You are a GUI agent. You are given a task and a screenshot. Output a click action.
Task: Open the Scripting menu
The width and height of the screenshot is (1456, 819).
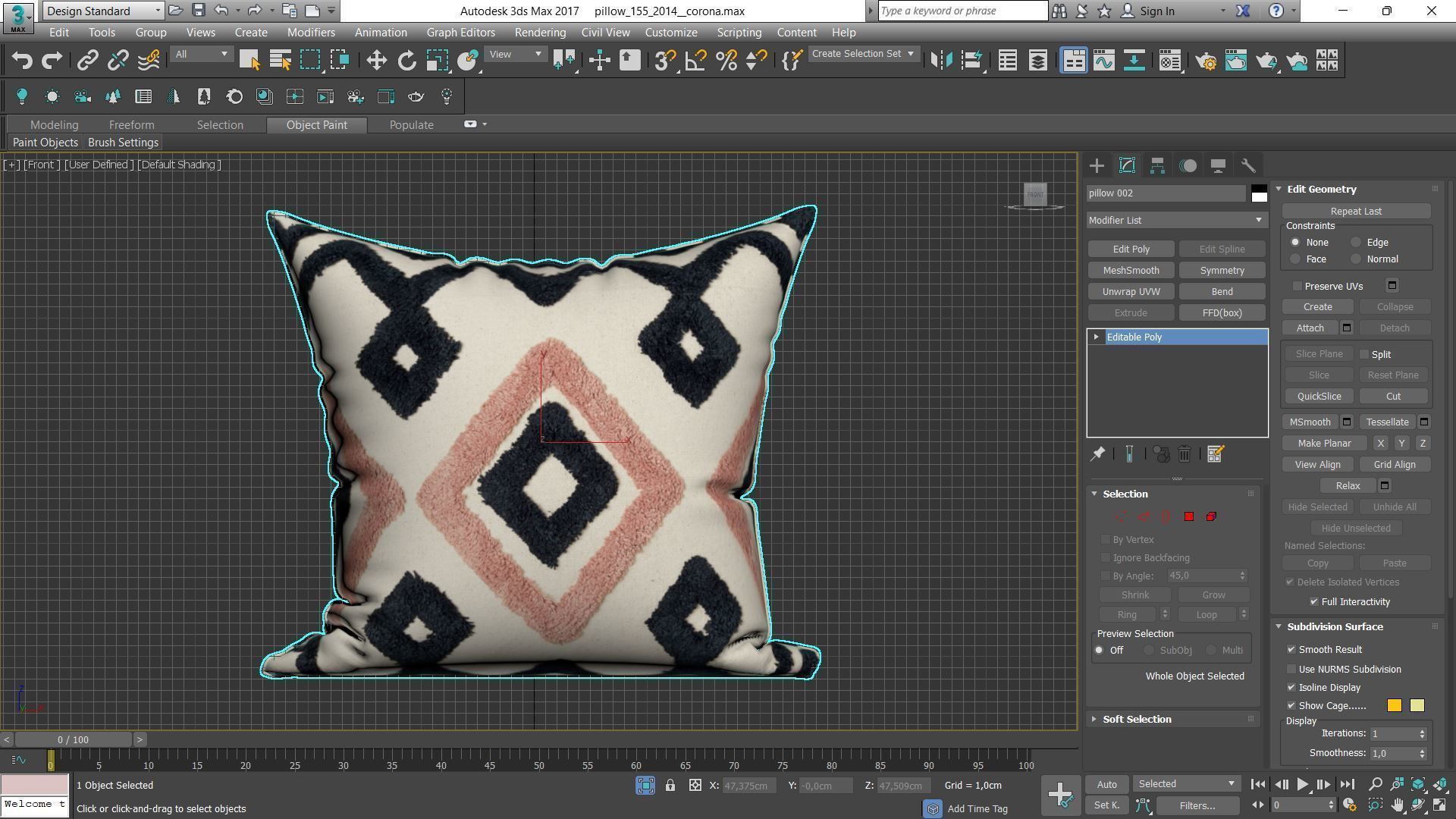(739, 33)
